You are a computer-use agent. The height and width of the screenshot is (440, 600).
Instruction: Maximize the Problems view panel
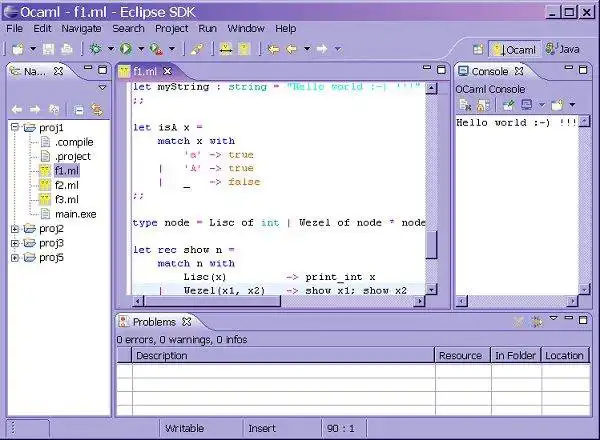(583, 320)
